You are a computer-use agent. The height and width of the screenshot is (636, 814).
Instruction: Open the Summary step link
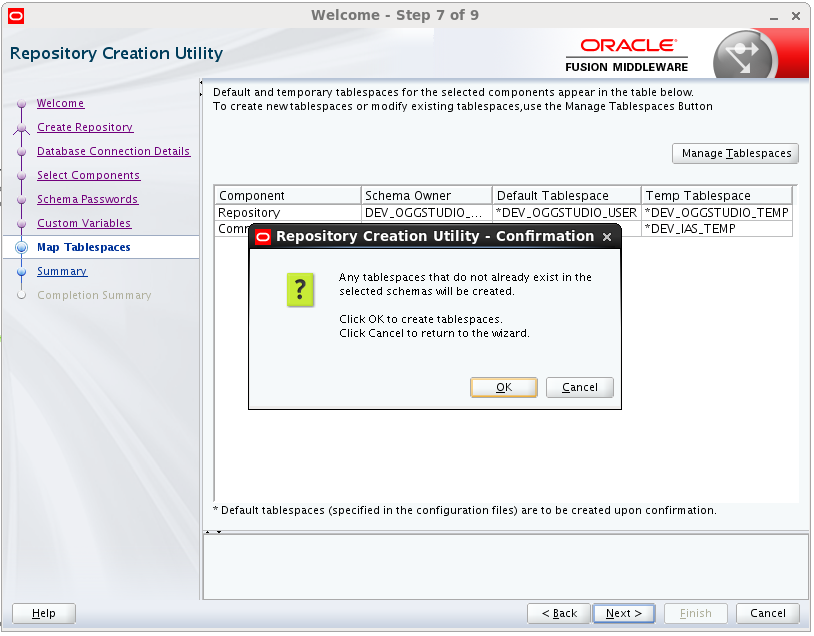coord(62,271)
